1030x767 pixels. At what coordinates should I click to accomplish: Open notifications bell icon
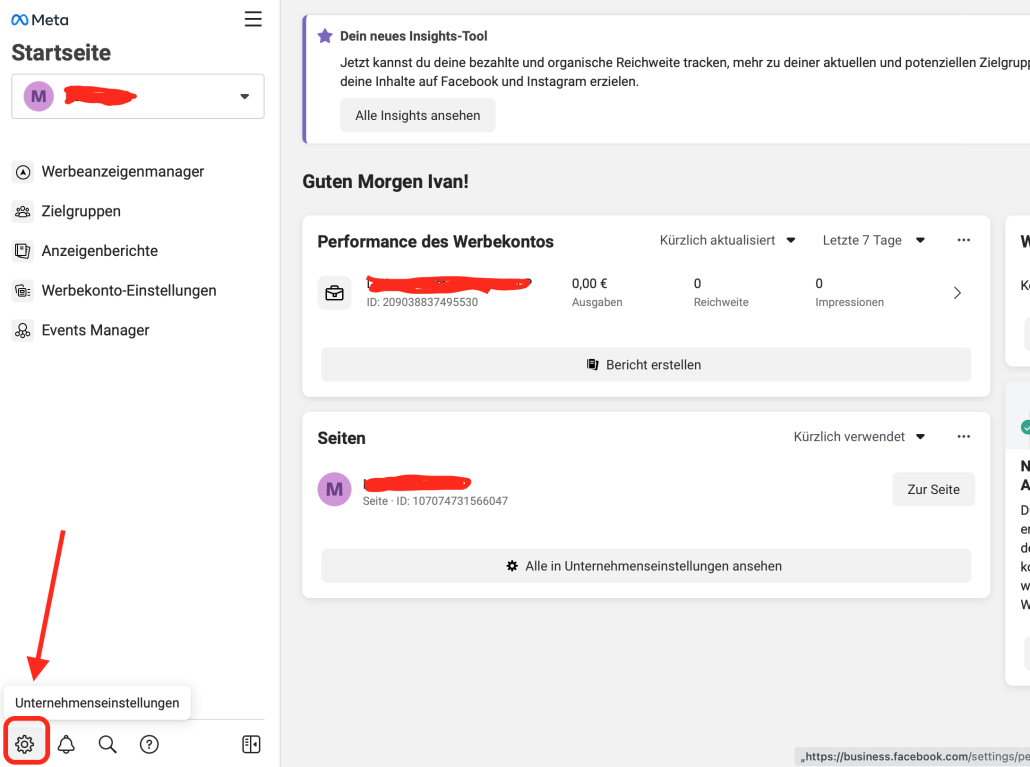(66, 744)
